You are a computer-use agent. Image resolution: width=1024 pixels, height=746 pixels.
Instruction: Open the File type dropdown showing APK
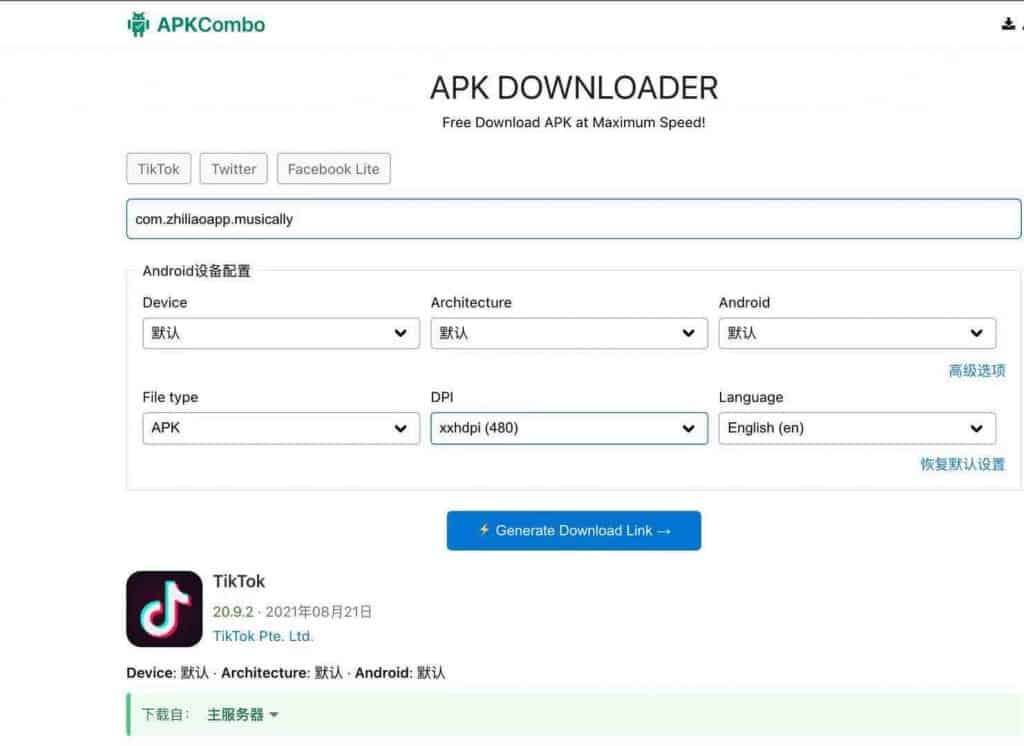pos(281,428)
